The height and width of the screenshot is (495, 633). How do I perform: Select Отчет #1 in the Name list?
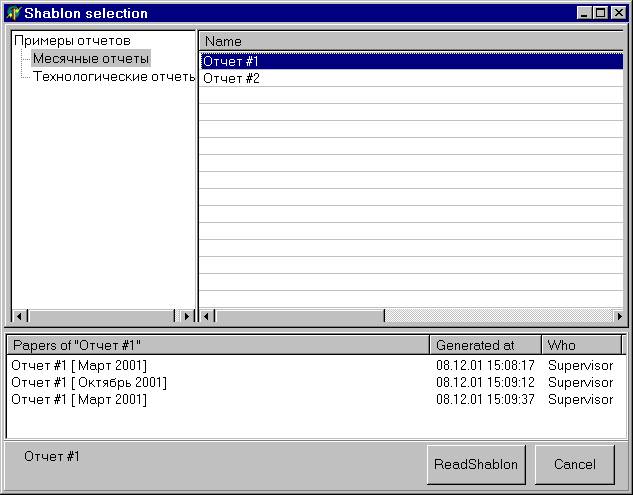pyautogui.click(x=232, y=61)
